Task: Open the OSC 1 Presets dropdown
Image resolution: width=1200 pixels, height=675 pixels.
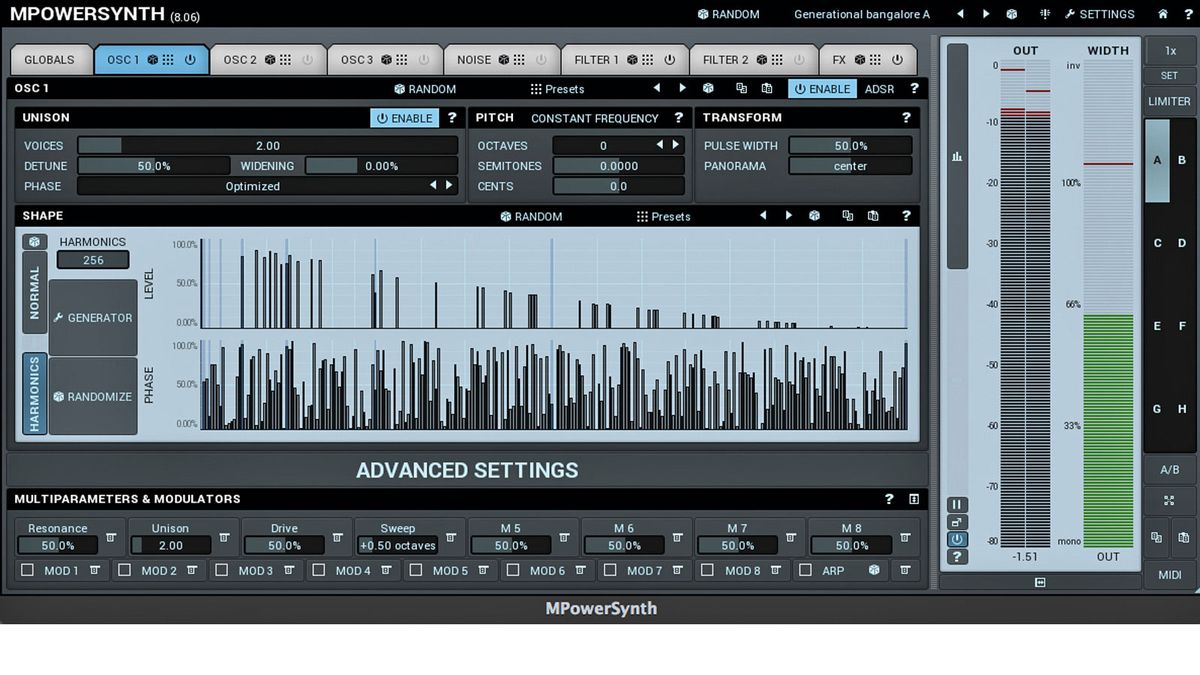Action: coord(557,89)
